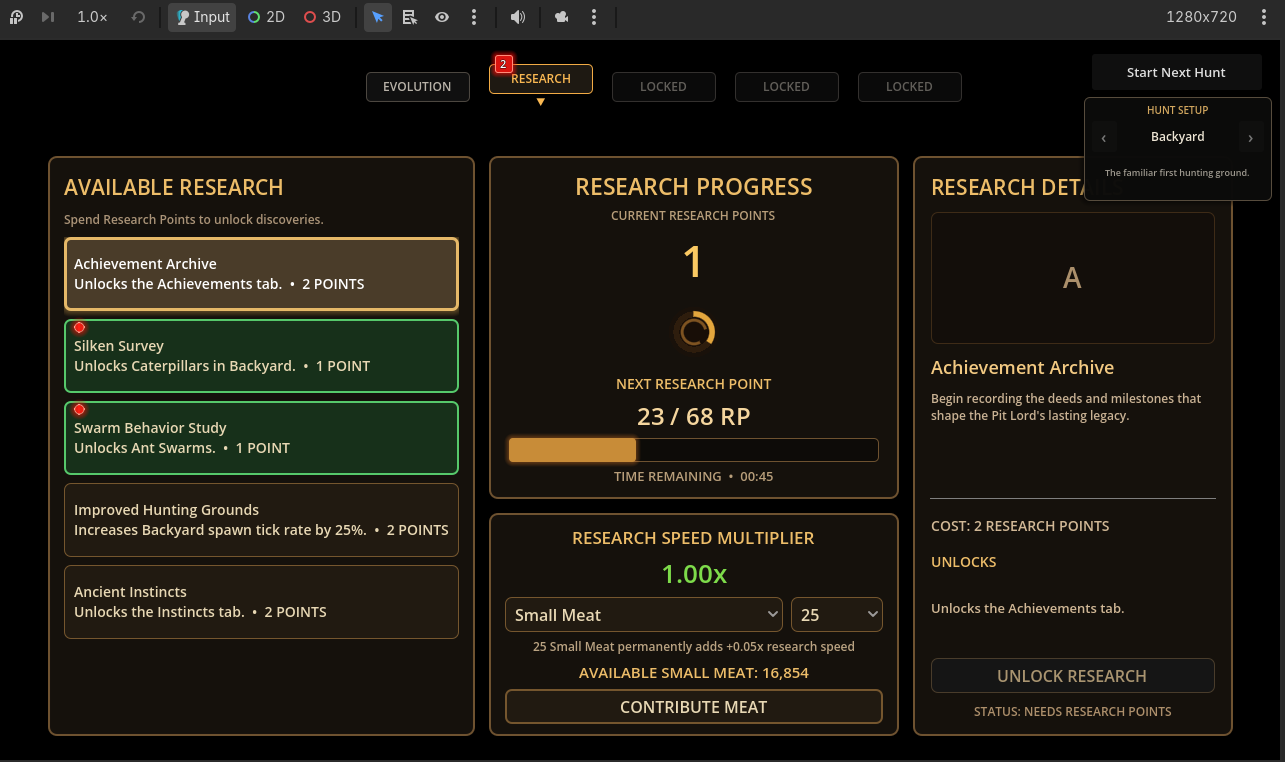Image resolution: width=1285 pixels, height=762 pixels.
Task: Click the camera override icon
Action: coord(562,17)
